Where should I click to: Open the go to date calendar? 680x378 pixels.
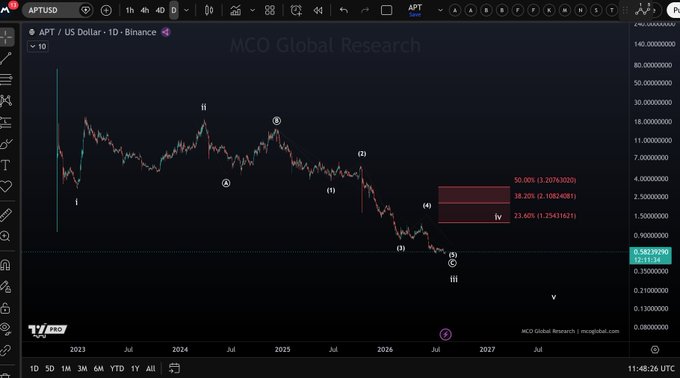pos(174,368)
